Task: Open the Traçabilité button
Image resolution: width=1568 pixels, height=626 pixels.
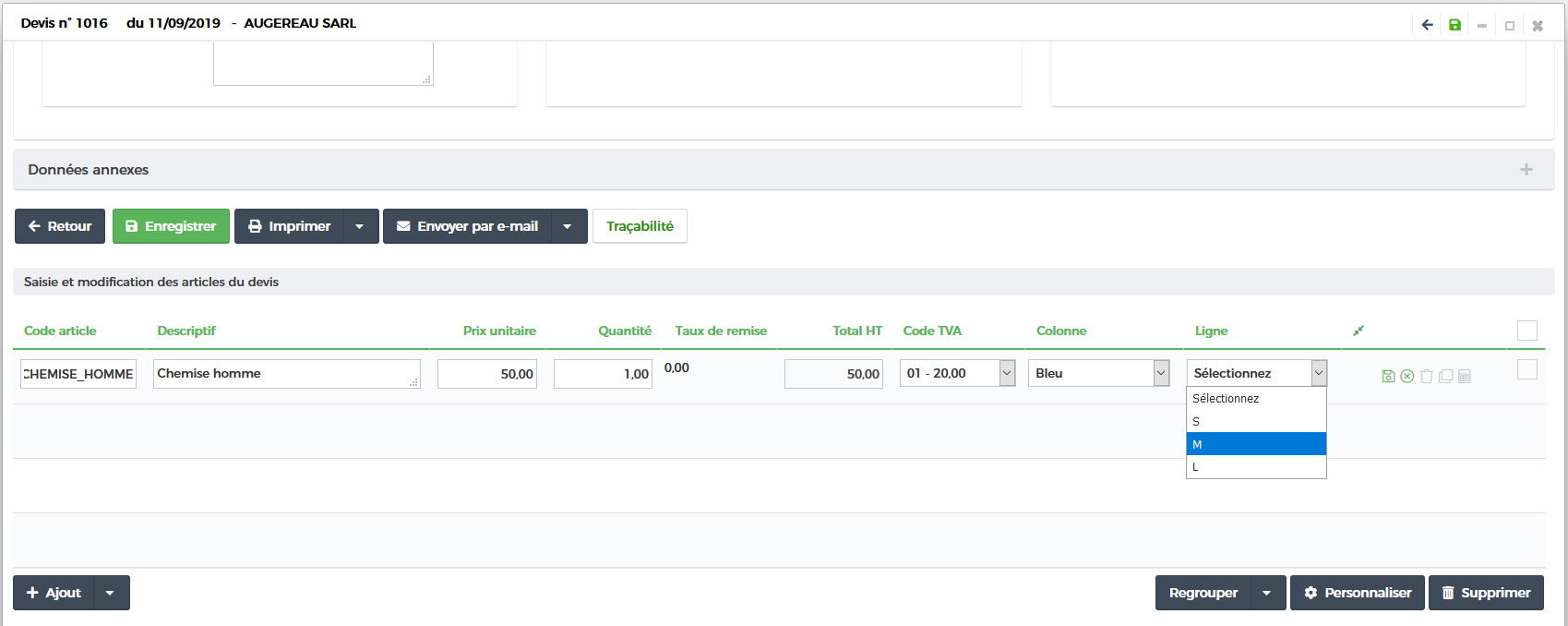Action: [640, 226]
